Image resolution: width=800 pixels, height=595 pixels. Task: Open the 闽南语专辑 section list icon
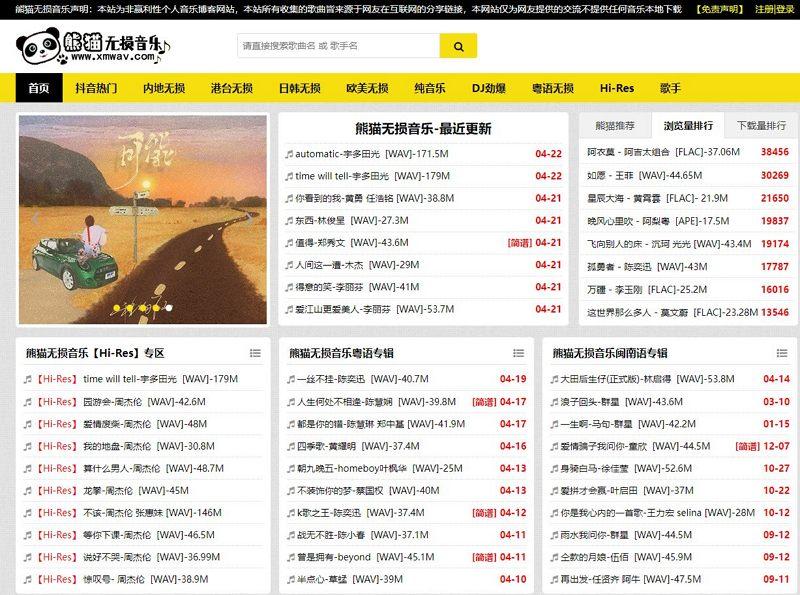click(782, 353)
